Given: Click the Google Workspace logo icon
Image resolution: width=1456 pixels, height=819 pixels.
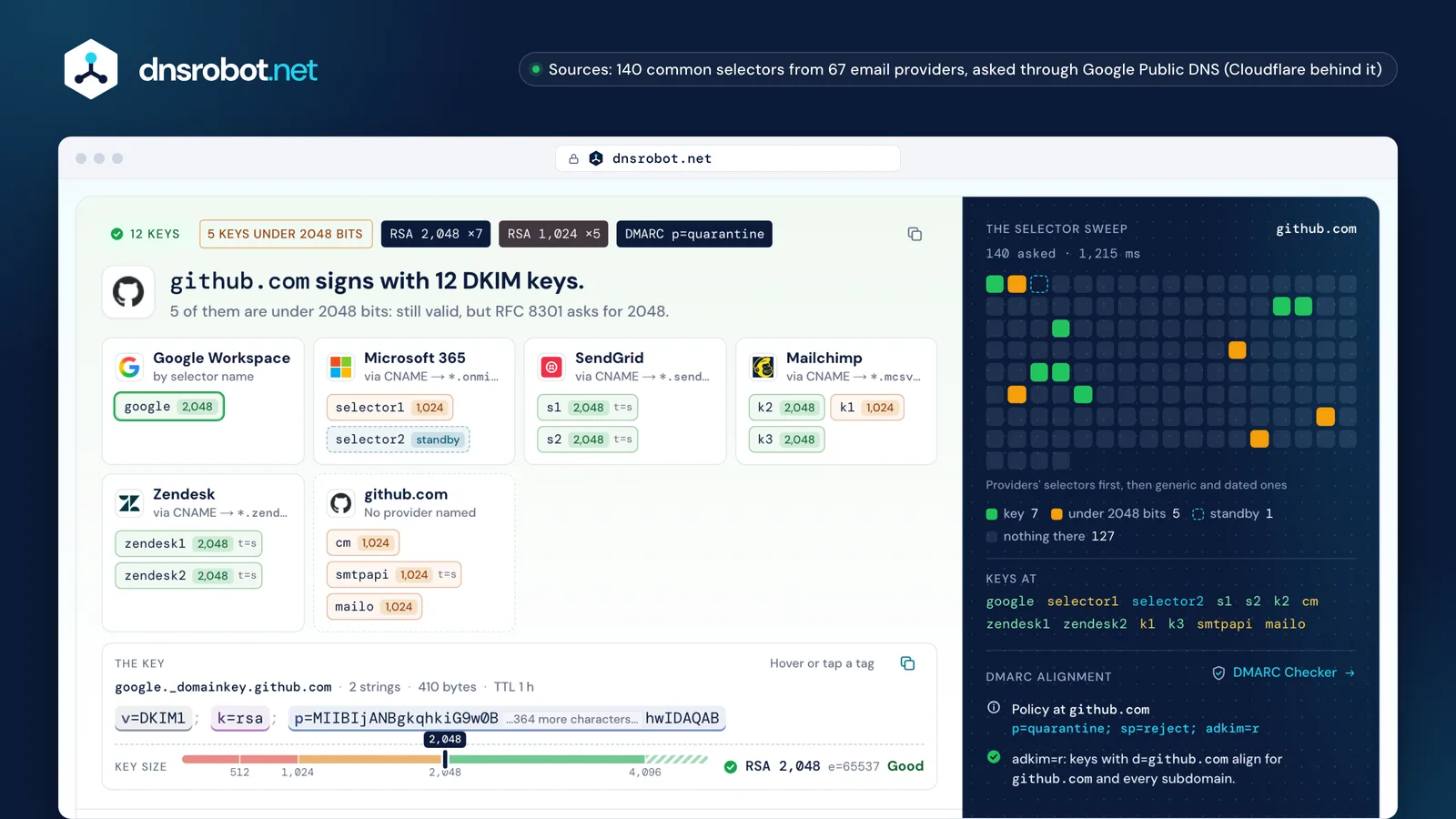Looking at the screenshot, I should [129, 367].
